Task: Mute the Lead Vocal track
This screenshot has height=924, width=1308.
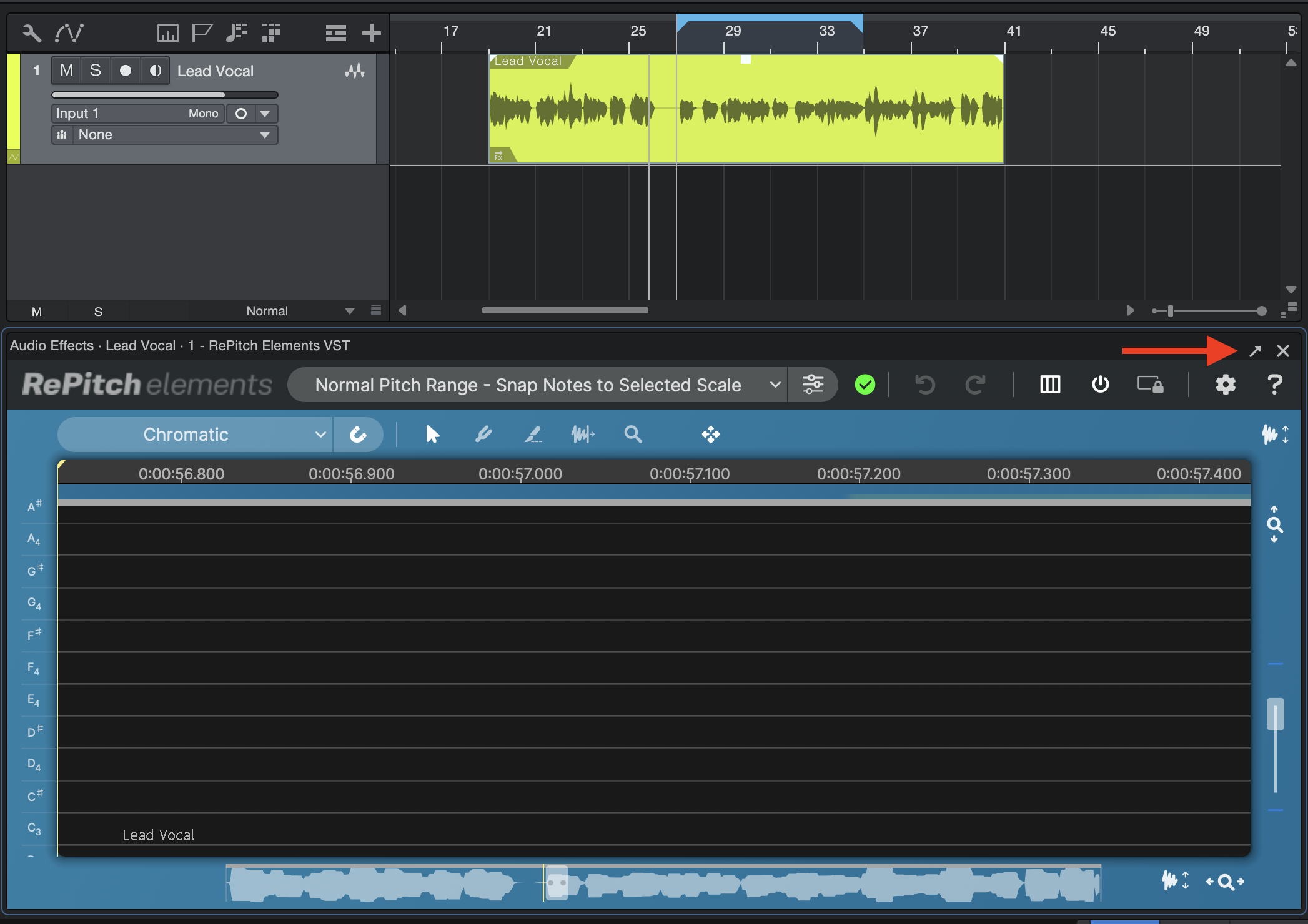Action: pyautogui.click(x=67, y=71)
